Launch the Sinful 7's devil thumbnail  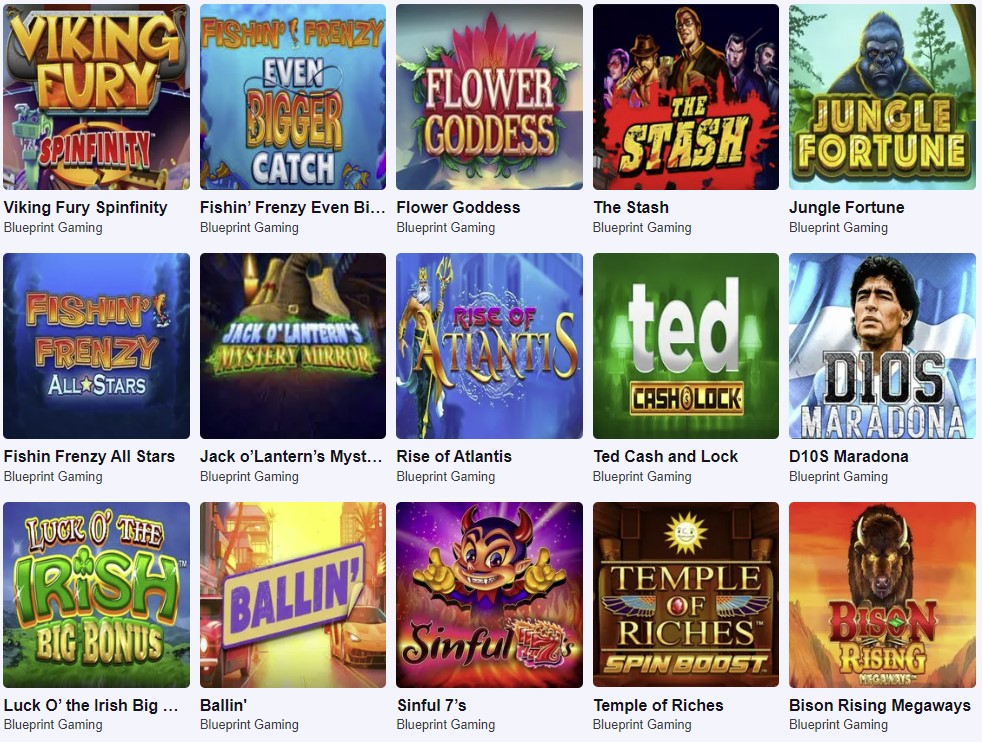tap(489, 595)
